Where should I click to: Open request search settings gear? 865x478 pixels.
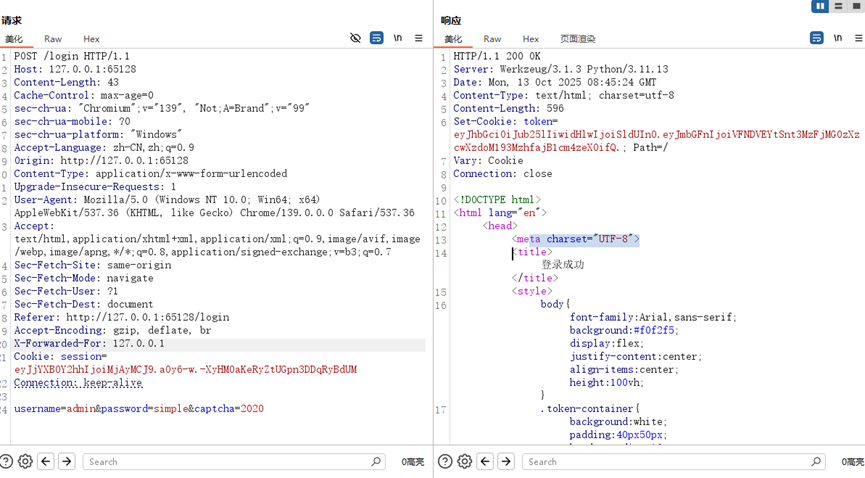pyautogui.click(x=25, y=461)
